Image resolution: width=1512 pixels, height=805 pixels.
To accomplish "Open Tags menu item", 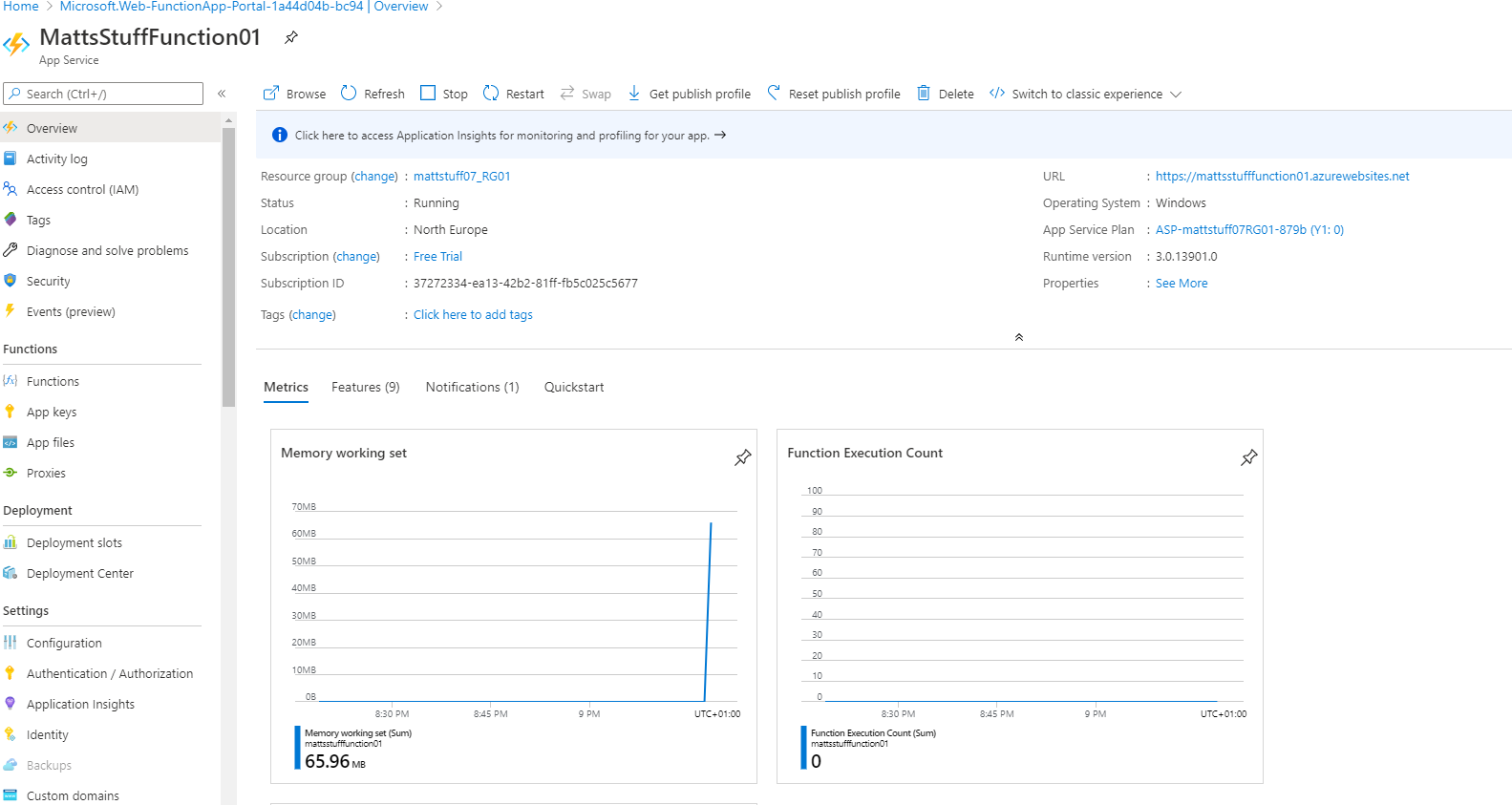I will pyautogui.click(x=110, y=220).
